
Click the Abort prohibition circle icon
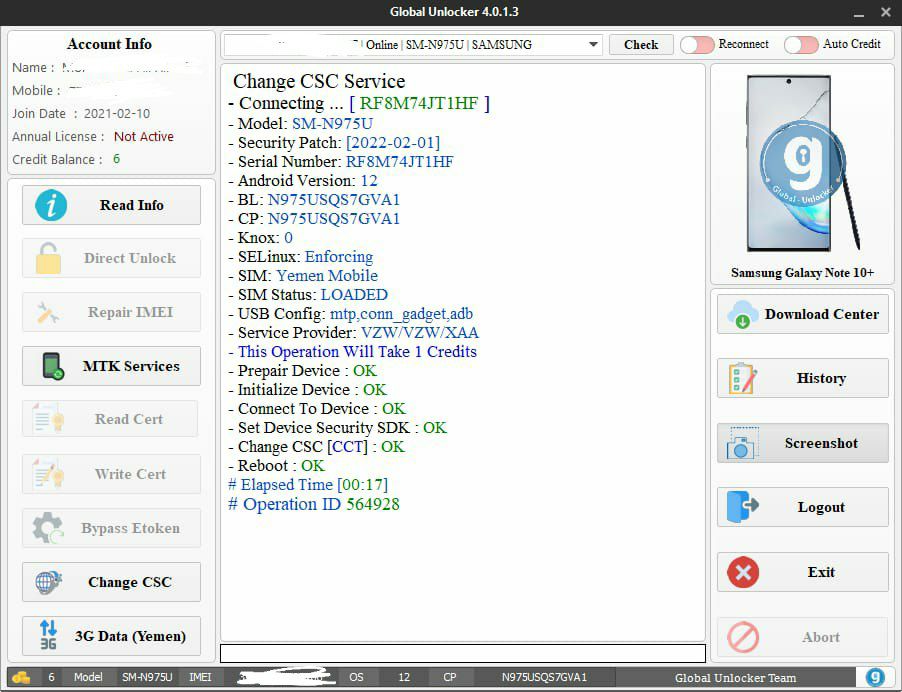pyautogui.click(x=743, y=637)
